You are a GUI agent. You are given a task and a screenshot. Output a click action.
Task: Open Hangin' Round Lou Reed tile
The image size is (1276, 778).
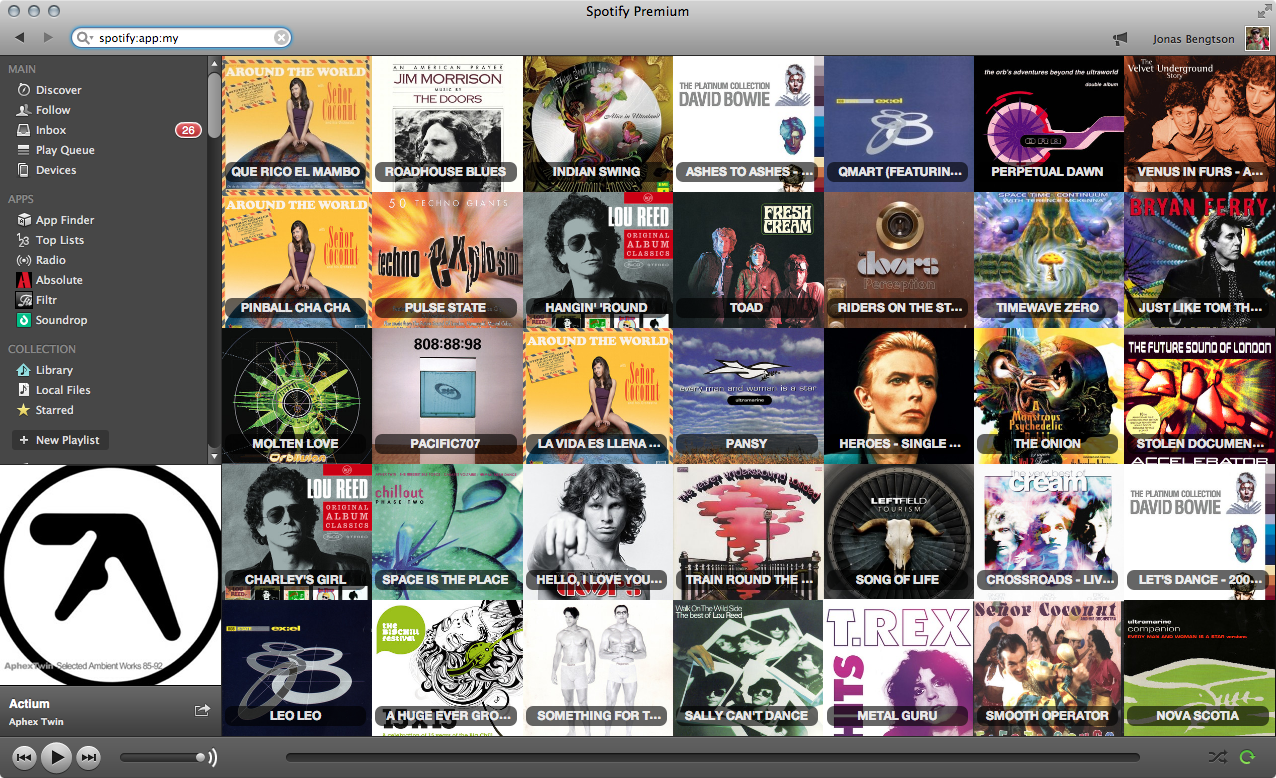click(x=597, y=259)
